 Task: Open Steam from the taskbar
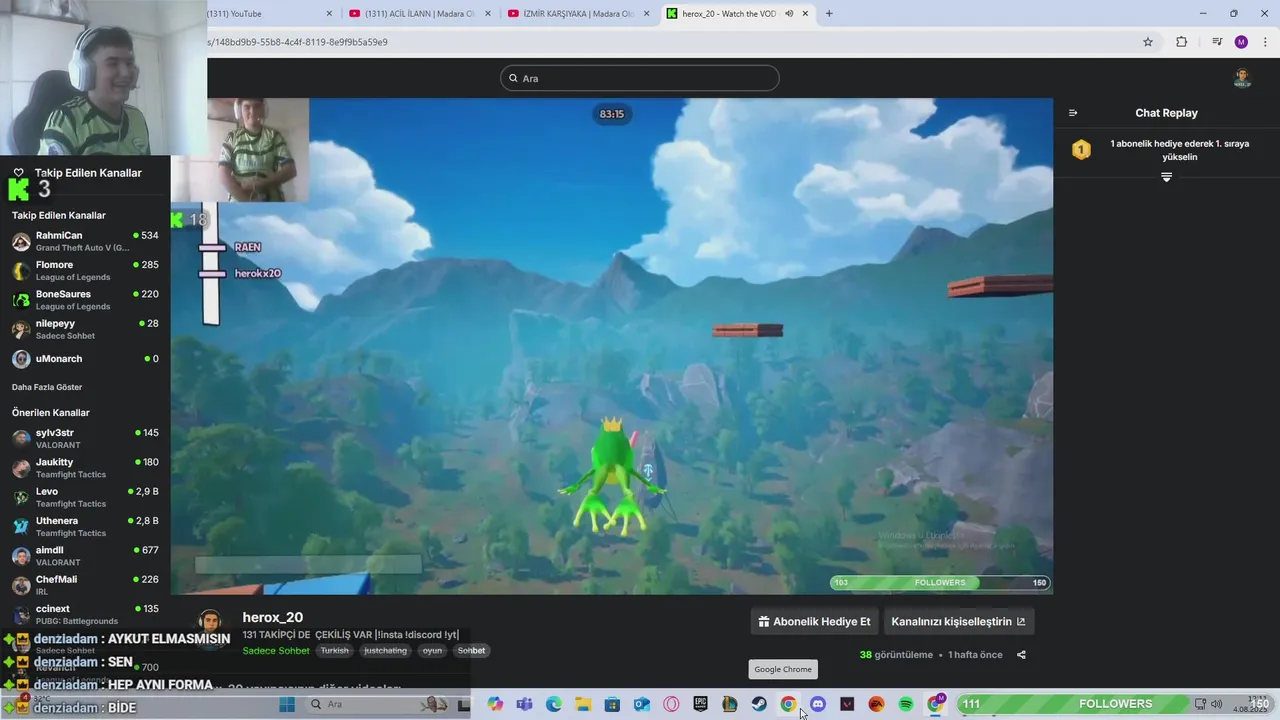point(759,705)
